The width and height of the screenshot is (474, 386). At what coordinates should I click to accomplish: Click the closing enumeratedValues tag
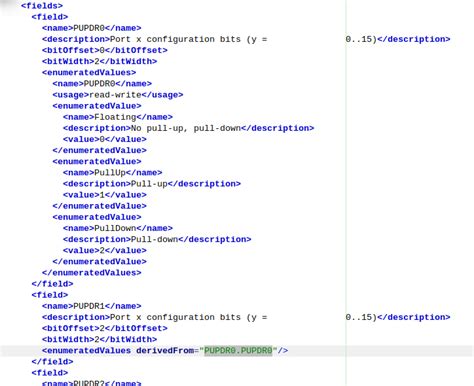pyautogui.click(x=92, y=273)
